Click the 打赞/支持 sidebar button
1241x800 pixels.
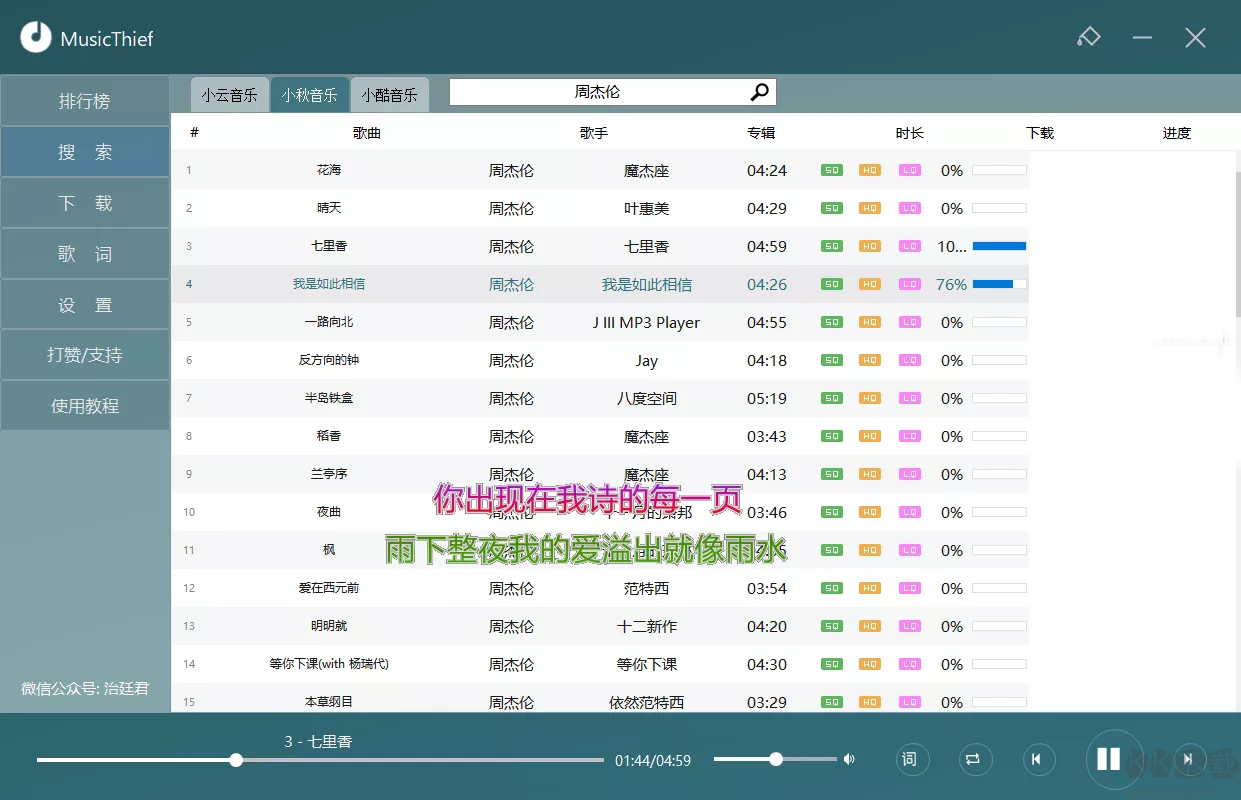click(85, 354)
